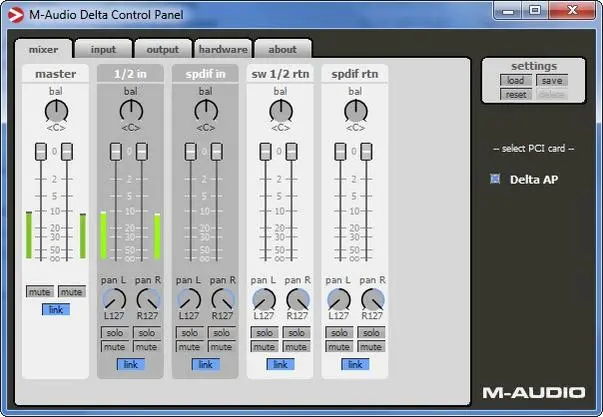Toggle the master link button

coord(56,309)
